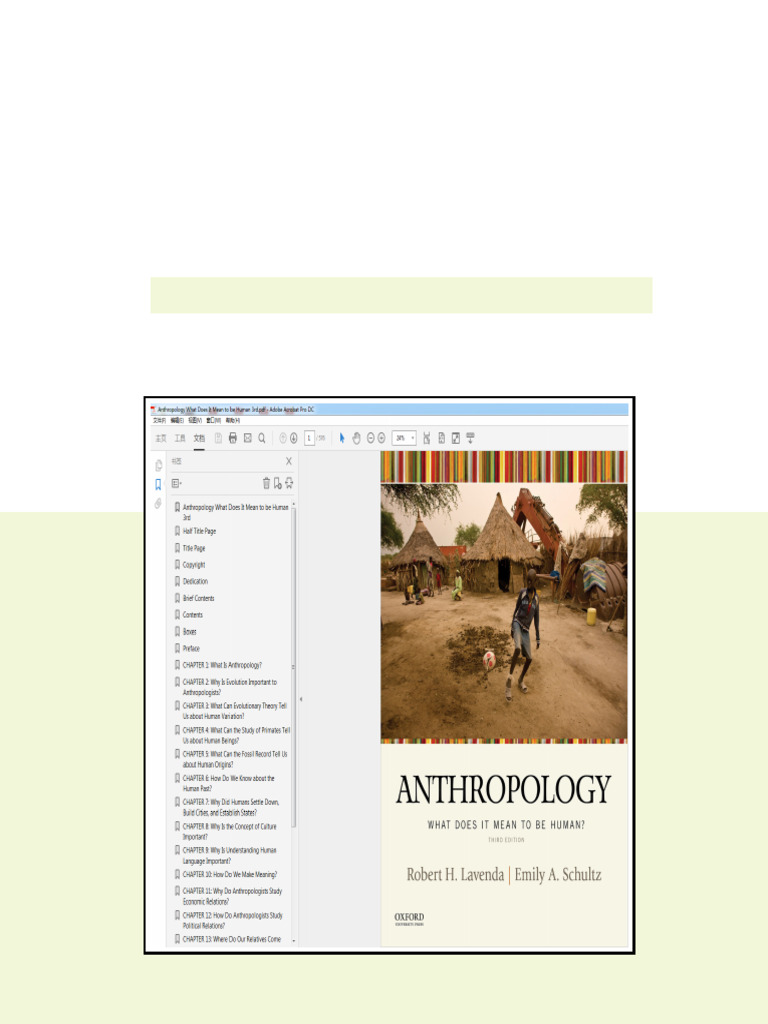768x1024 pixels.
Task: Click the current page number field
Action: pos(310,438)
